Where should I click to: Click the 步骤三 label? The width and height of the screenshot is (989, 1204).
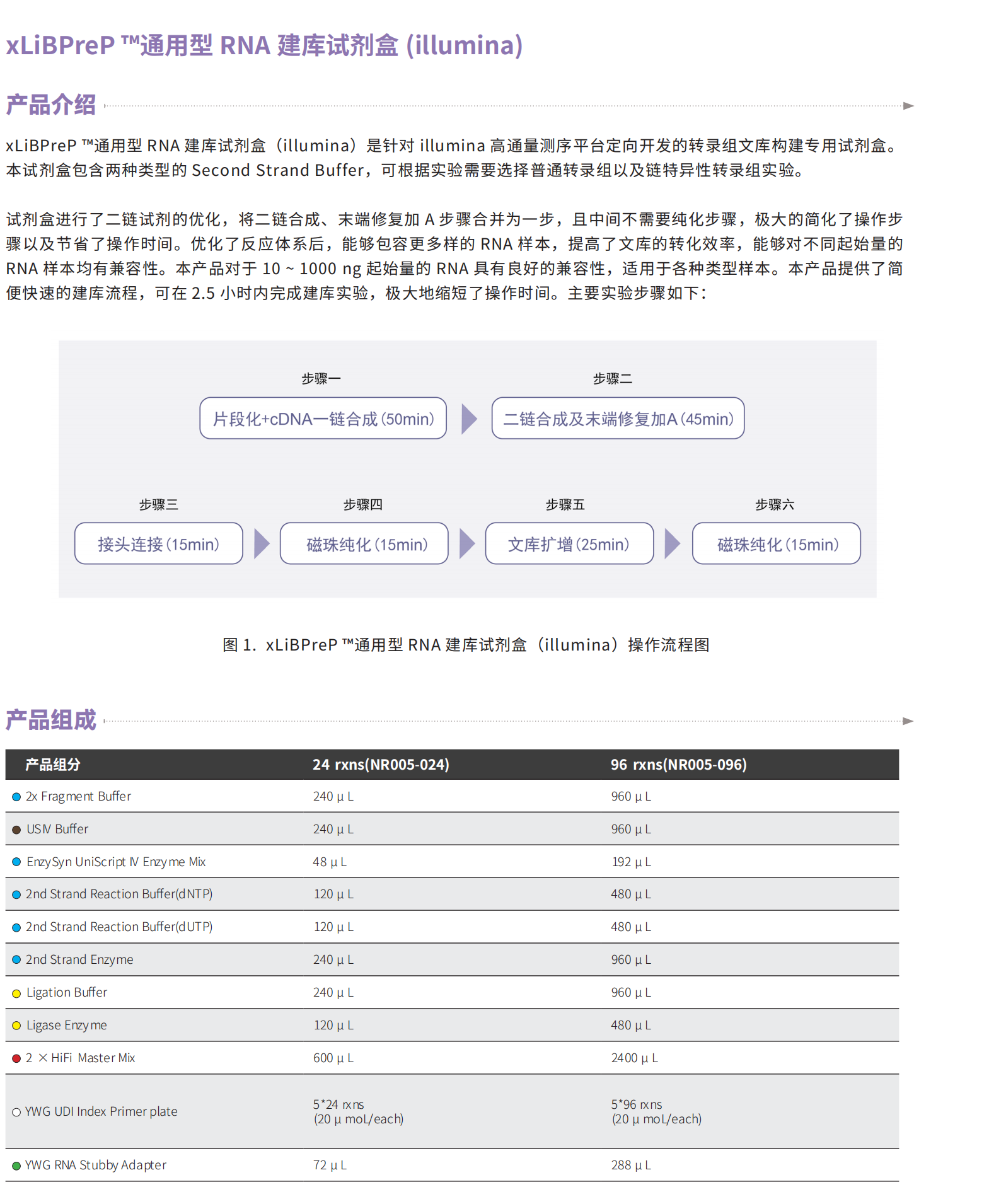tap(159, 505)
